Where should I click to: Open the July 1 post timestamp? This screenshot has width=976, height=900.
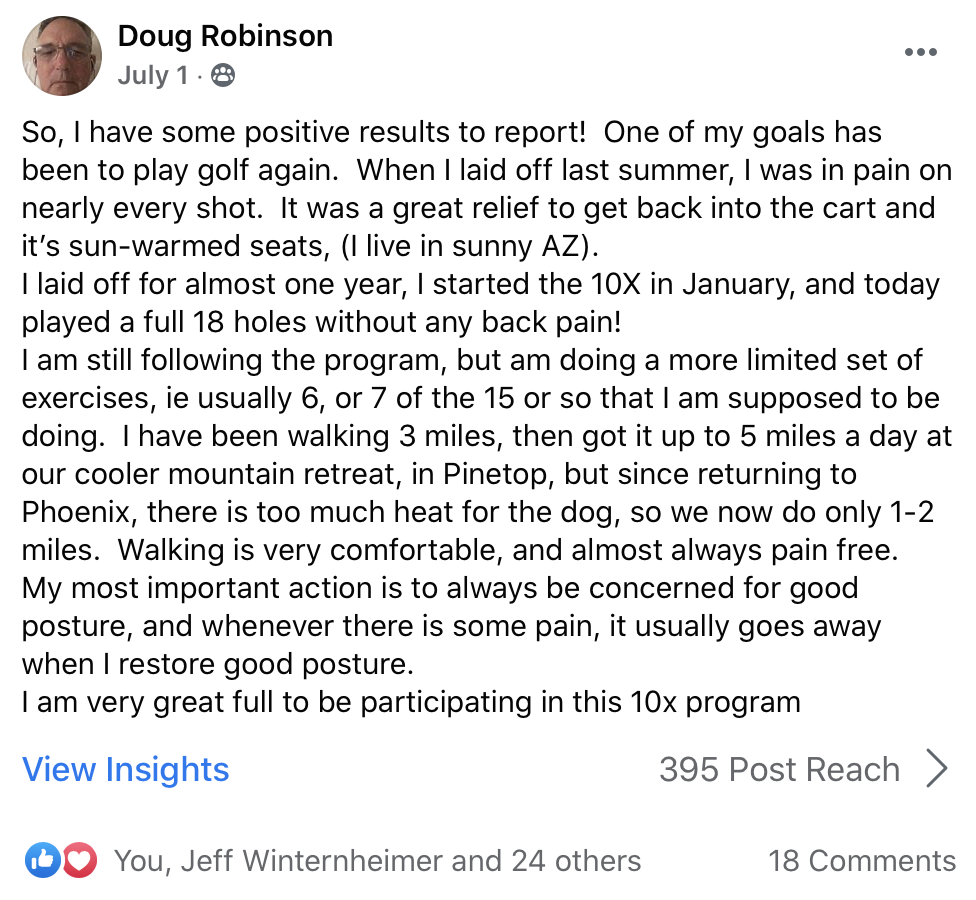coord(152,75)
